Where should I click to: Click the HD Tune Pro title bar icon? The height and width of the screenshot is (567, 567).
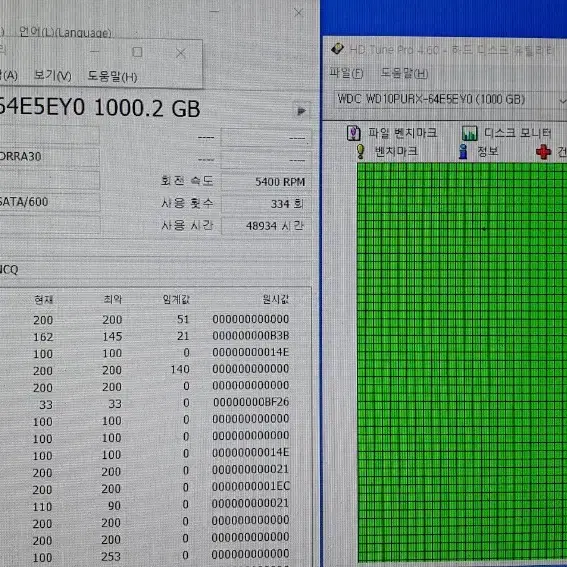[x=337, y=49]
